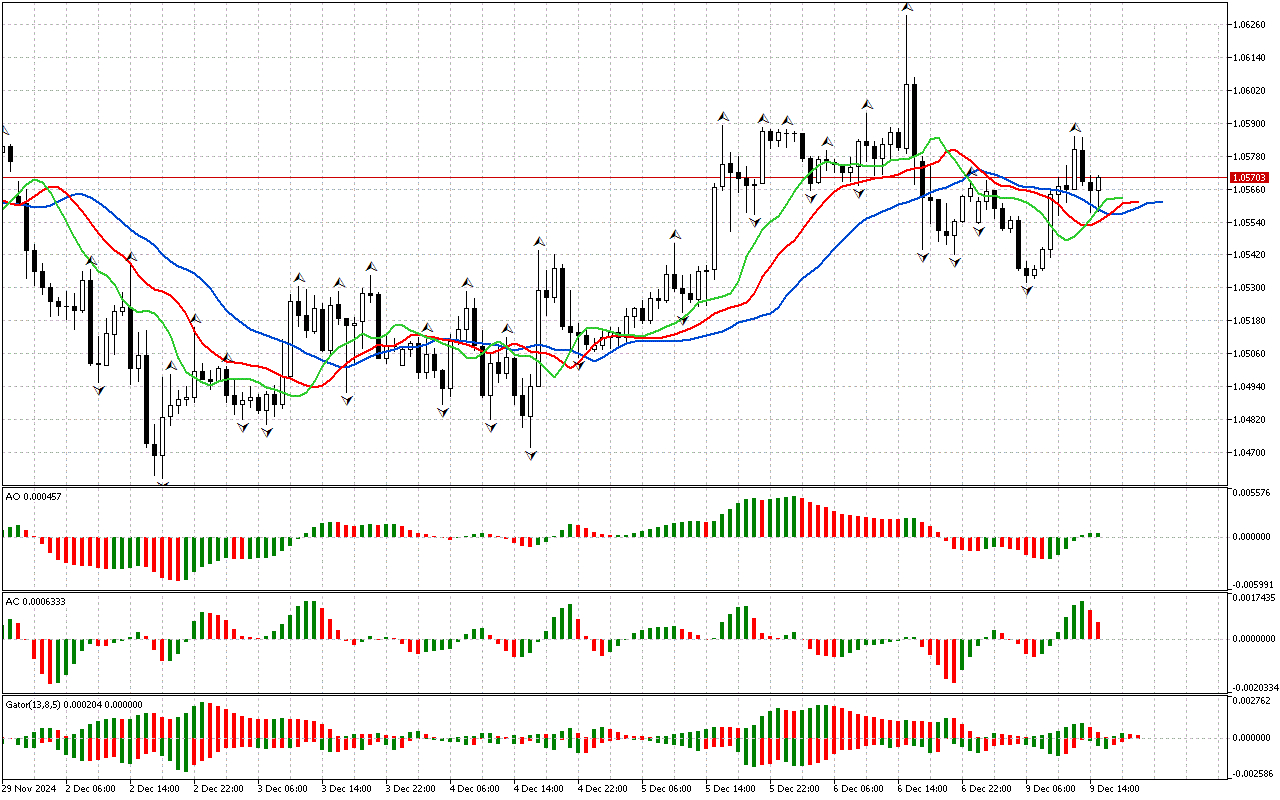Viewport: 1280px width, 800px height.
Task: Click the 3 Dec 14:00 time label
Action: [347, 789]
